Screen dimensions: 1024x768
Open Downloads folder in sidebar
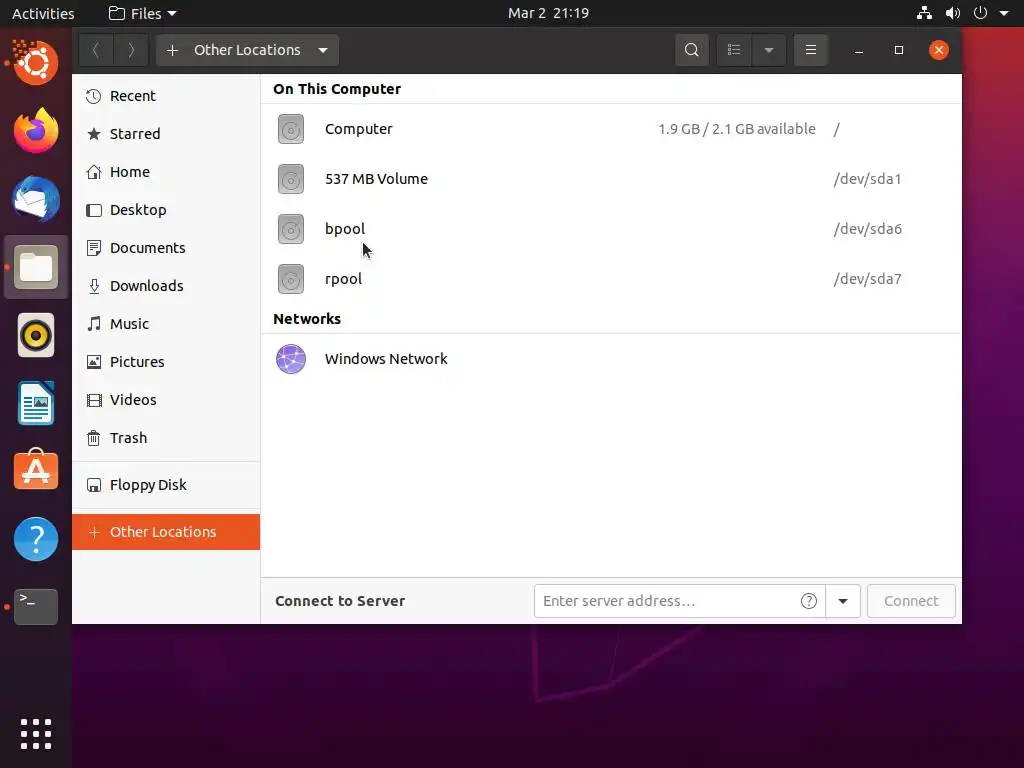166,285
